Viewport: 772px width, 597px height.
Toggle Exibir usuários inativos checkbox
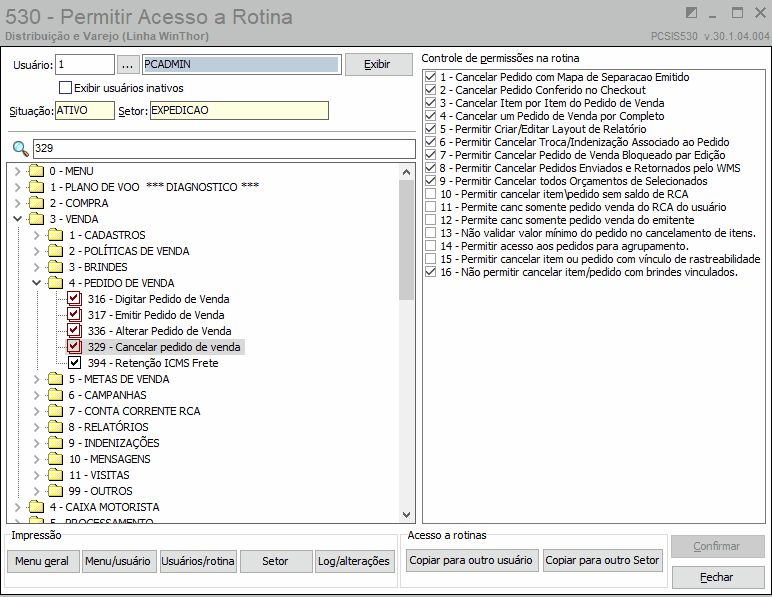click(x=65, y=88)
